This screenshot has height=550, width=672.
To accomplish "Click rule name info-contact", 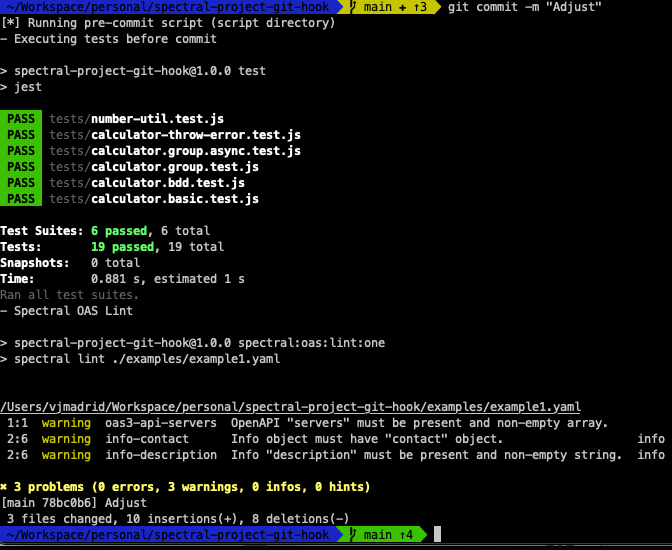I will (147, 439).
